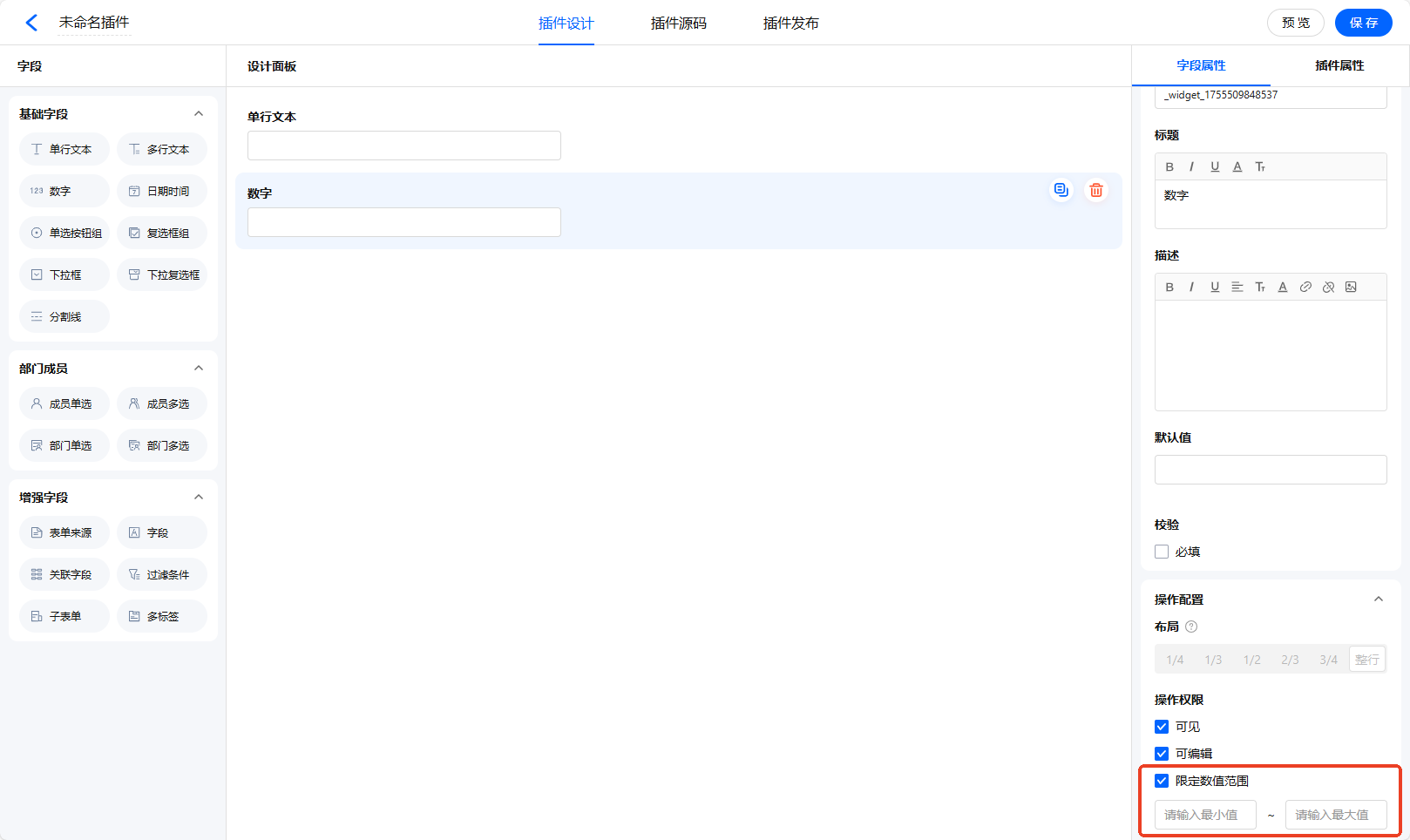This screenshot has height=840, width=1410.
Task: Click the 预览 button
Action: pos(1295,23)
